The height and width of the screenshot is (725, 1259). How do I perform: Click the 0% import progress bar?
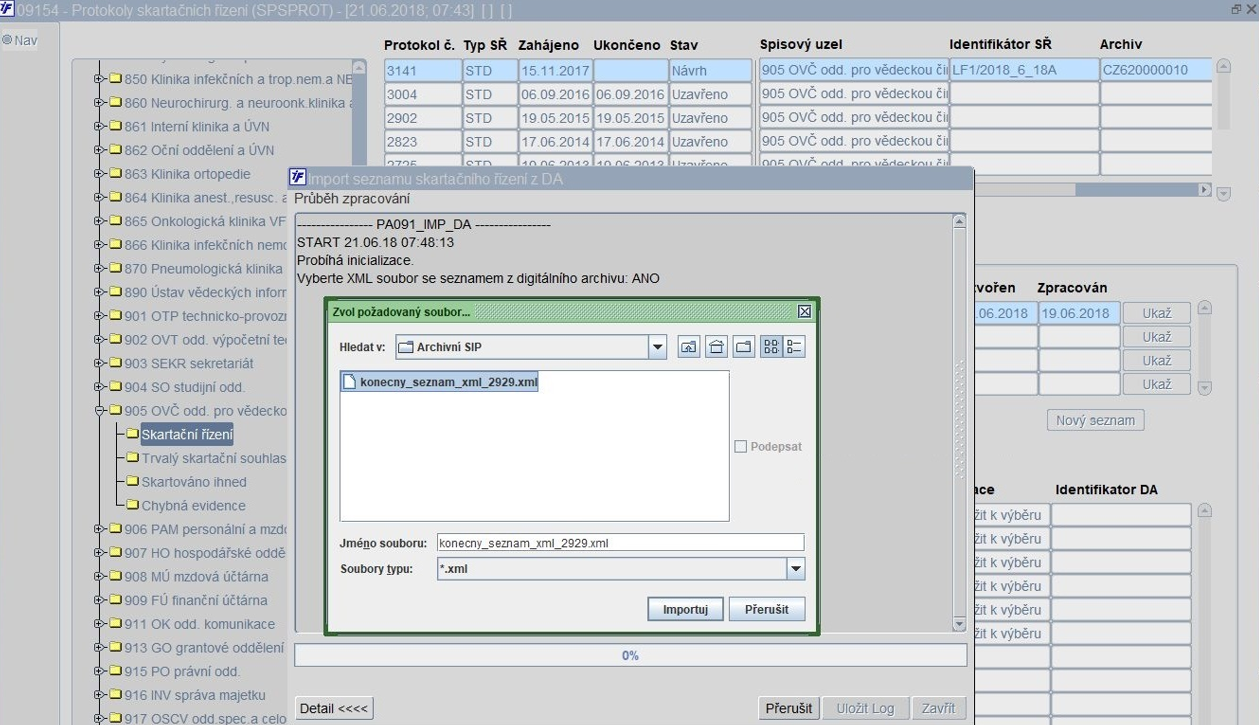tap(630, 656)
